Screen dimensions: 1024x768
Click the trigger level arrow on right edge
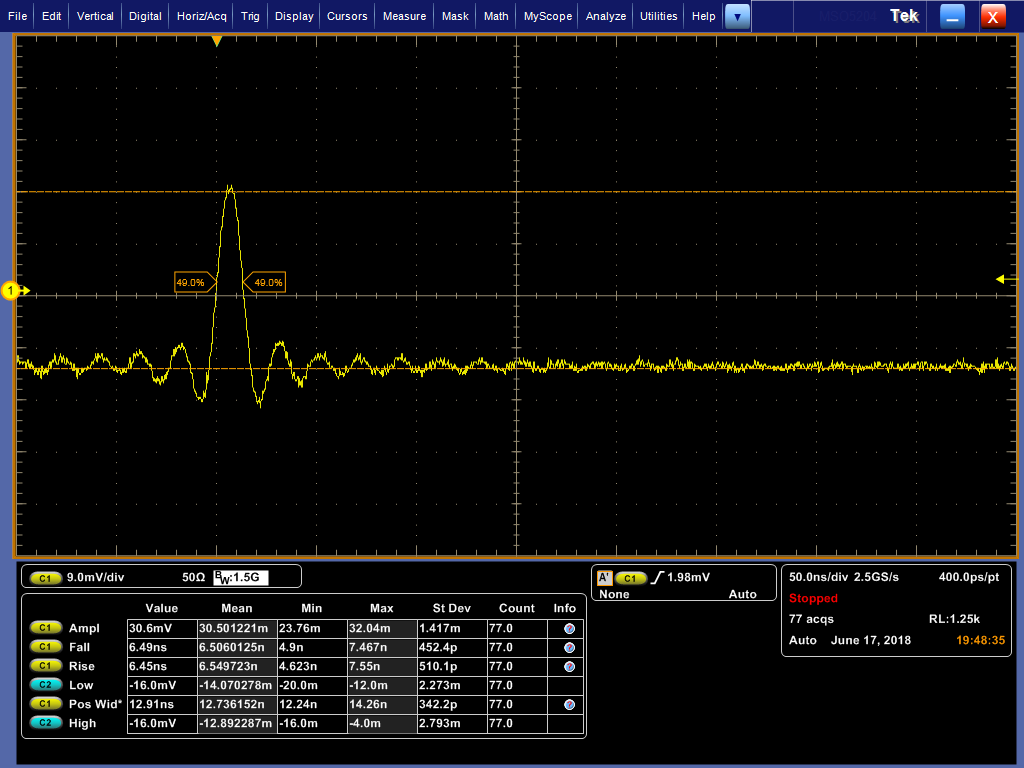(x=1003, y=279)
